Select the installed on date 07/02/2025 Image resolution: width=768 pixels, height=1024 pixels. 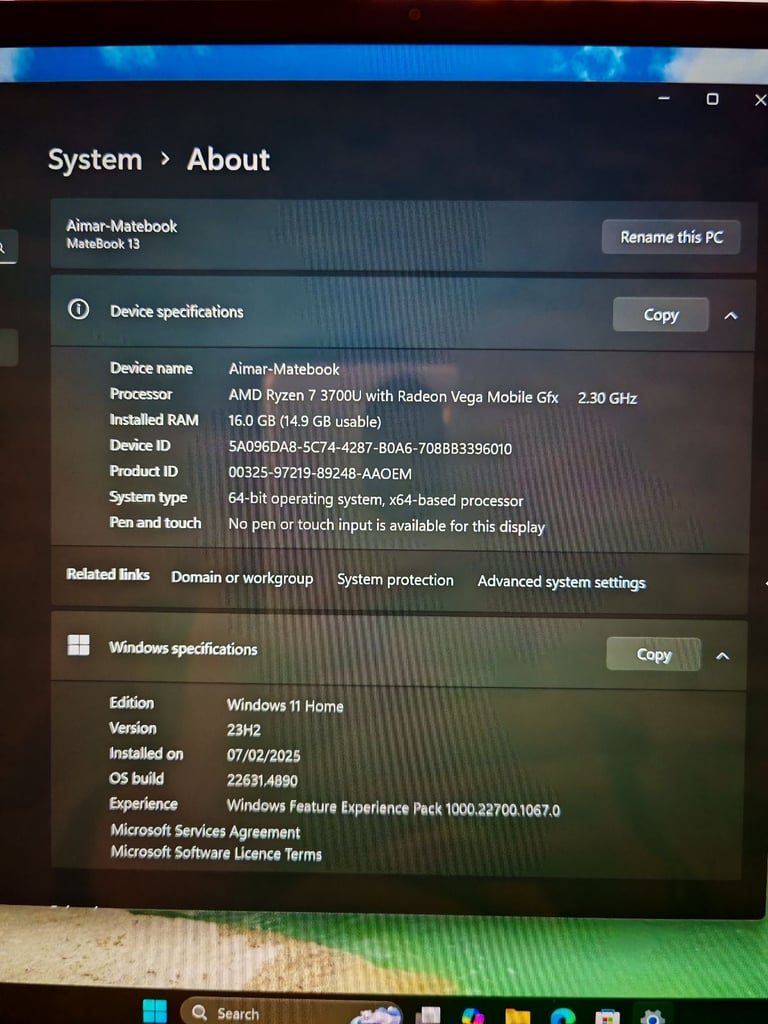click(263, 756)
